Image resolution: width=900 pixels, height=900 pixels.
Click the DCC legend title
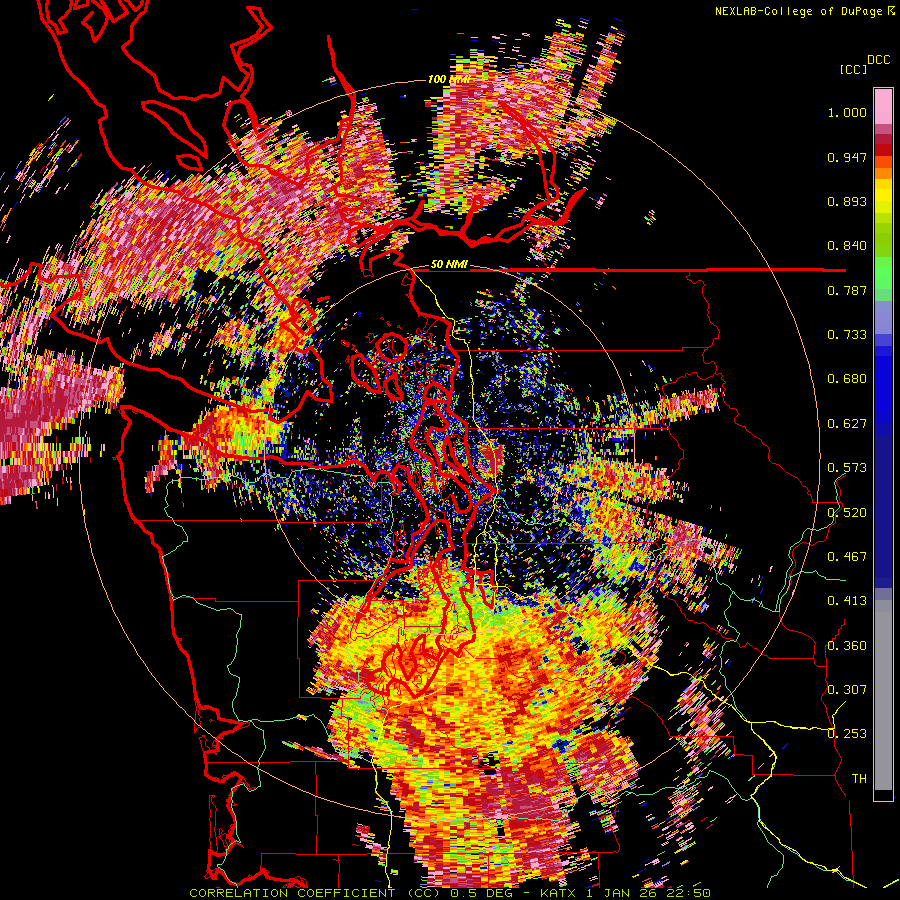pos(878,60)
